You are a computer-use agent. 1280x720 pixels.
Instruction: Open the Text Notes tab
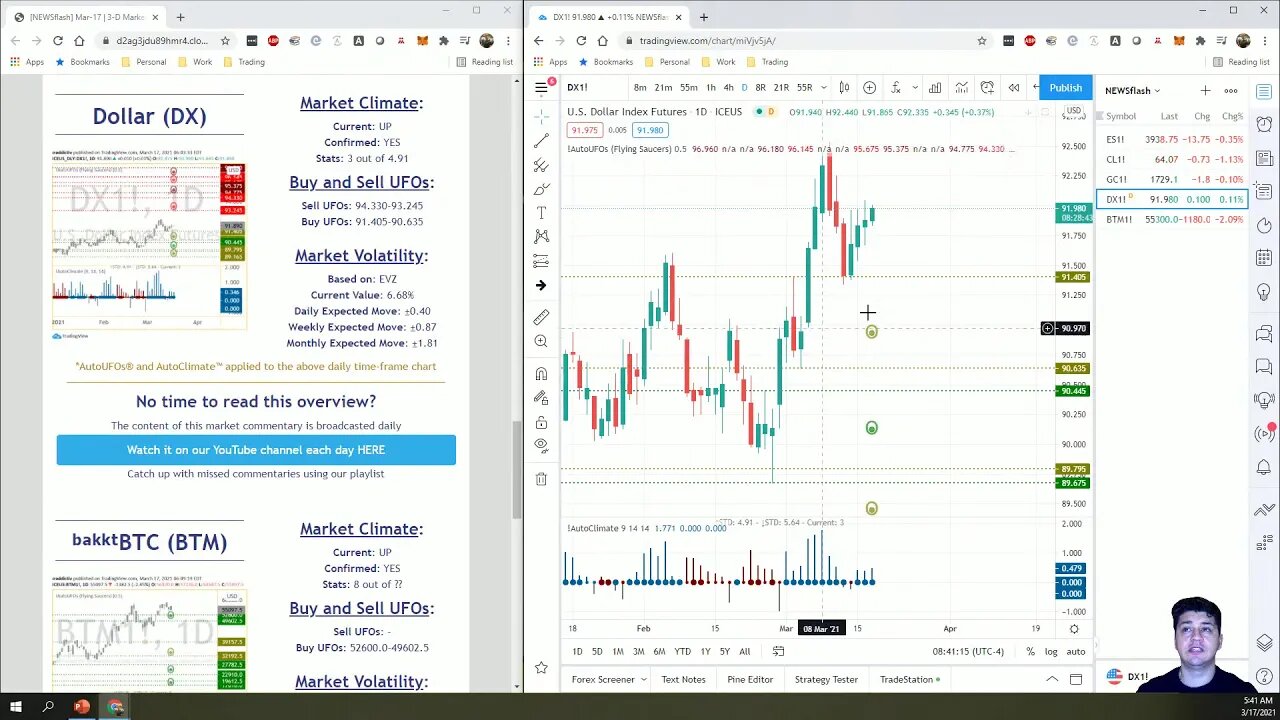click(683, 680)
